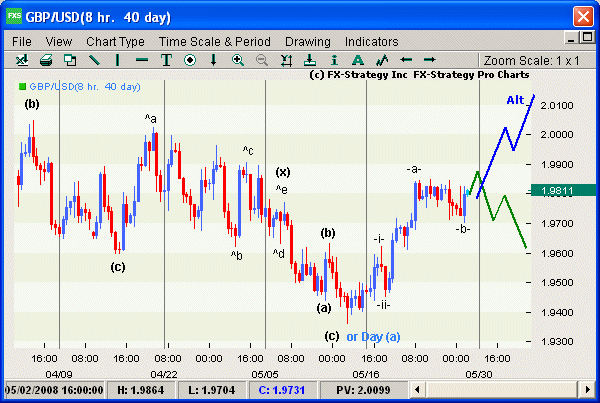Image resolution: width=600 pixels, height=403 pixels.
Task: Click the green letter A icon
Action: coord(358,60)
